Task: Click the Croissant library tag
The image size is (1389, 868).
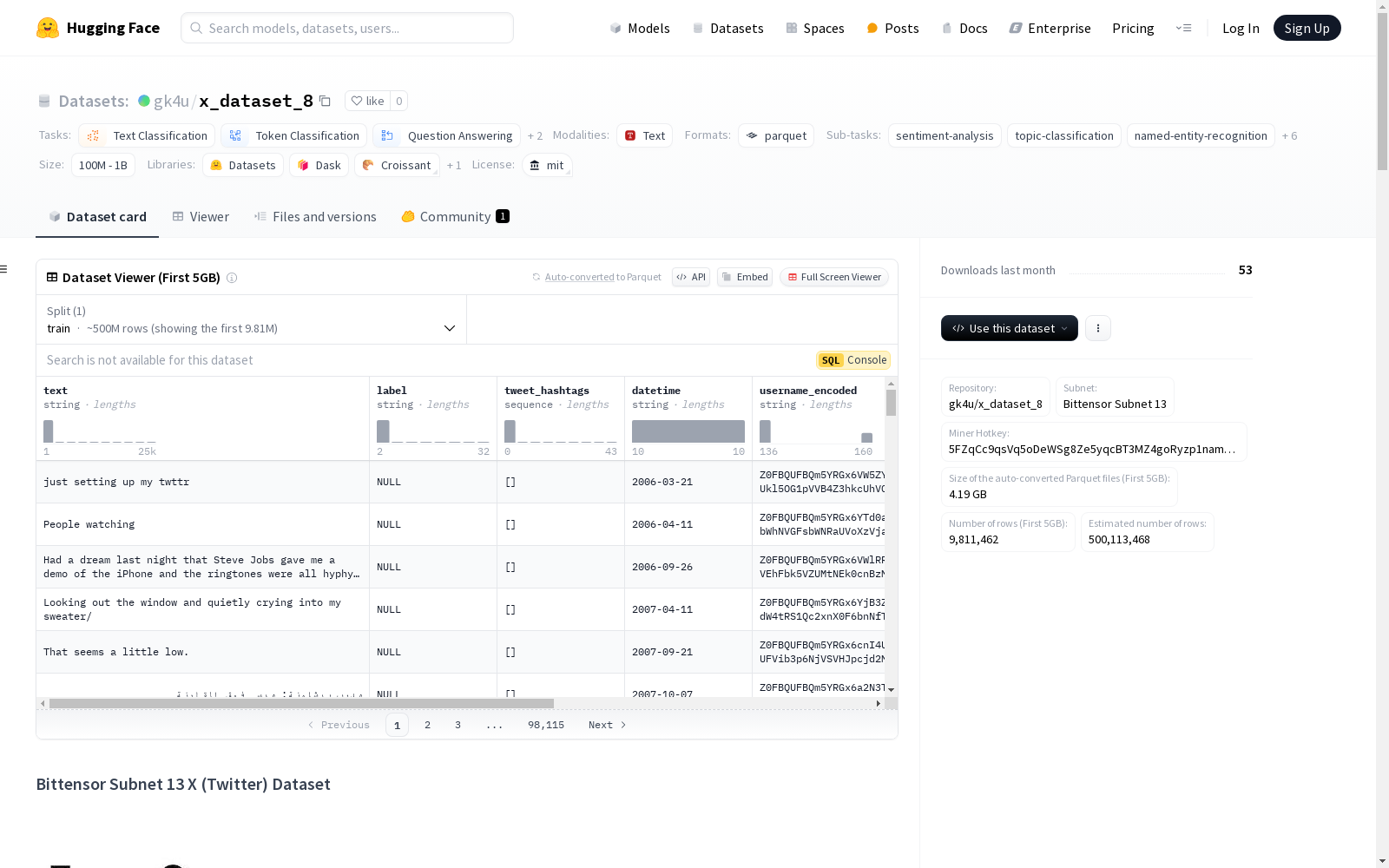Action: pos(397,165)
